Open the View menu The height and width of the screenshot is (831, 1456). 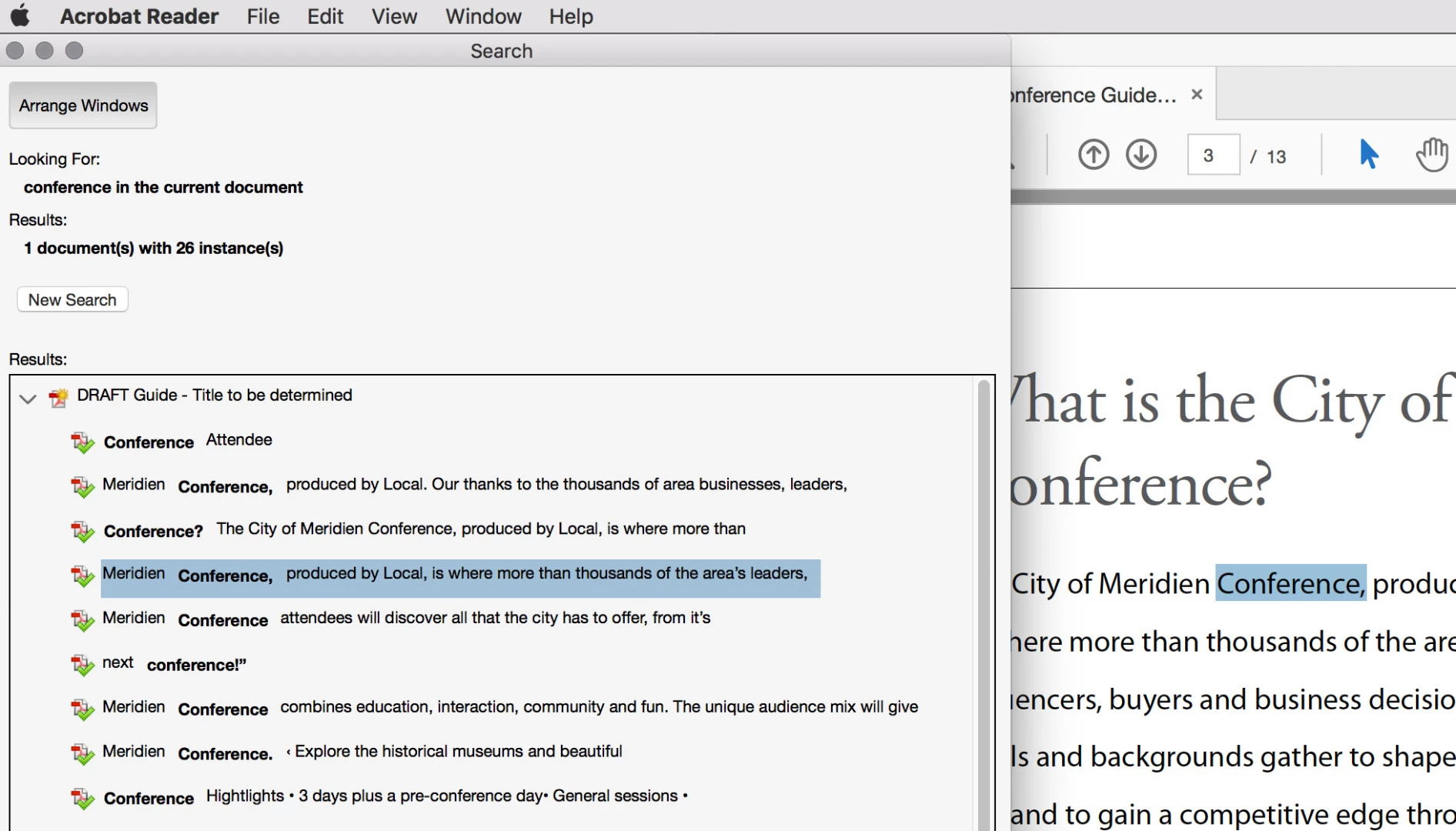[394, 16]
